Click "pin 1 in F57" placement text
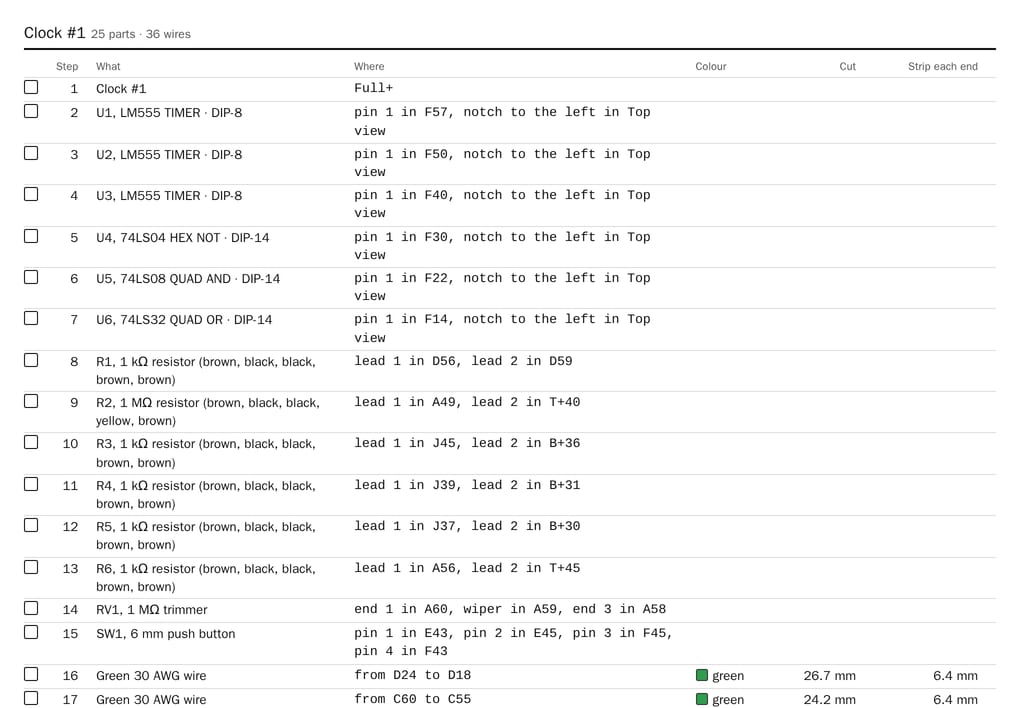 coord(401,112)
